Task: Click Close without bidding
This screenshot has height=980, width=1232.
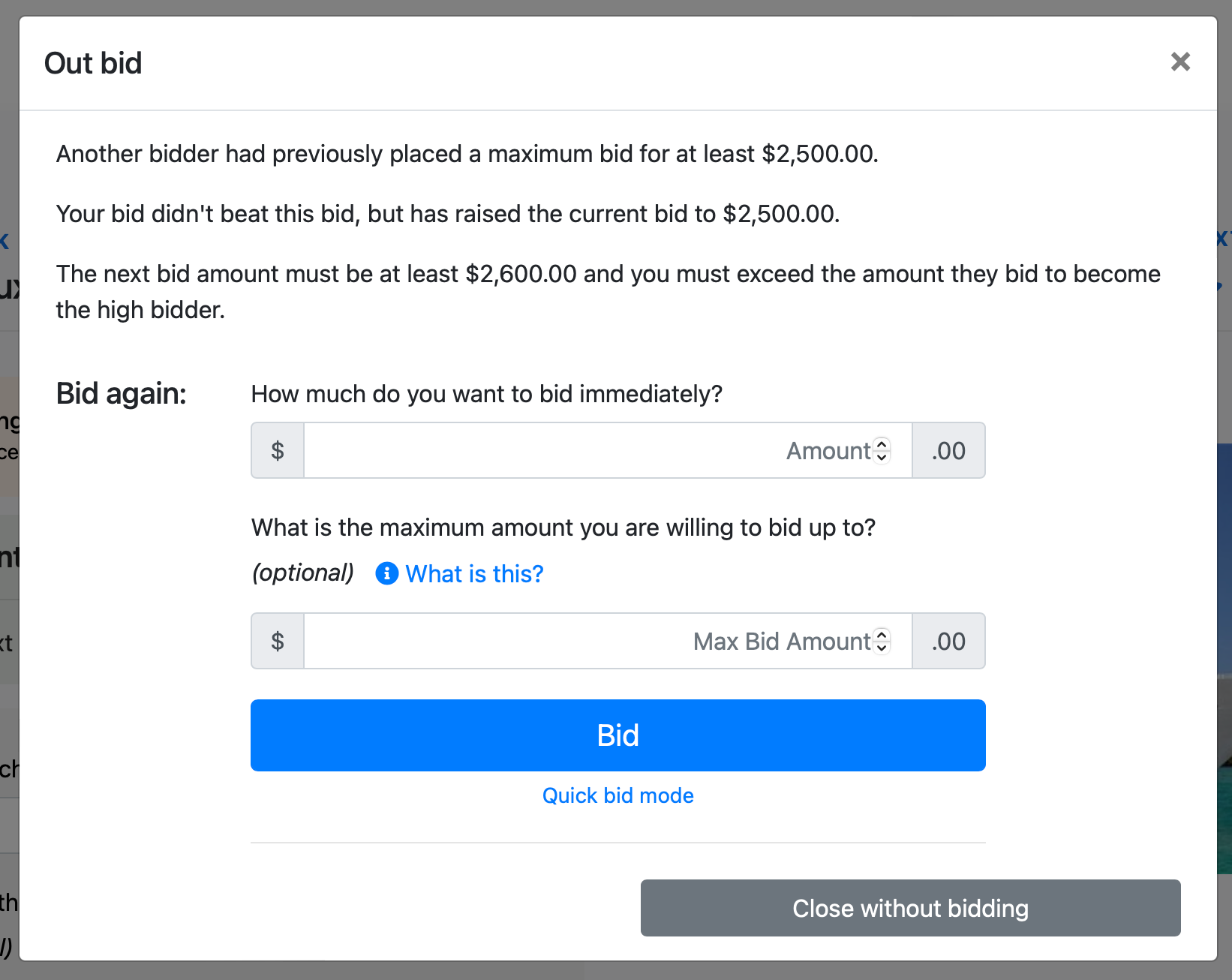Action: click(x=910, y=908)
